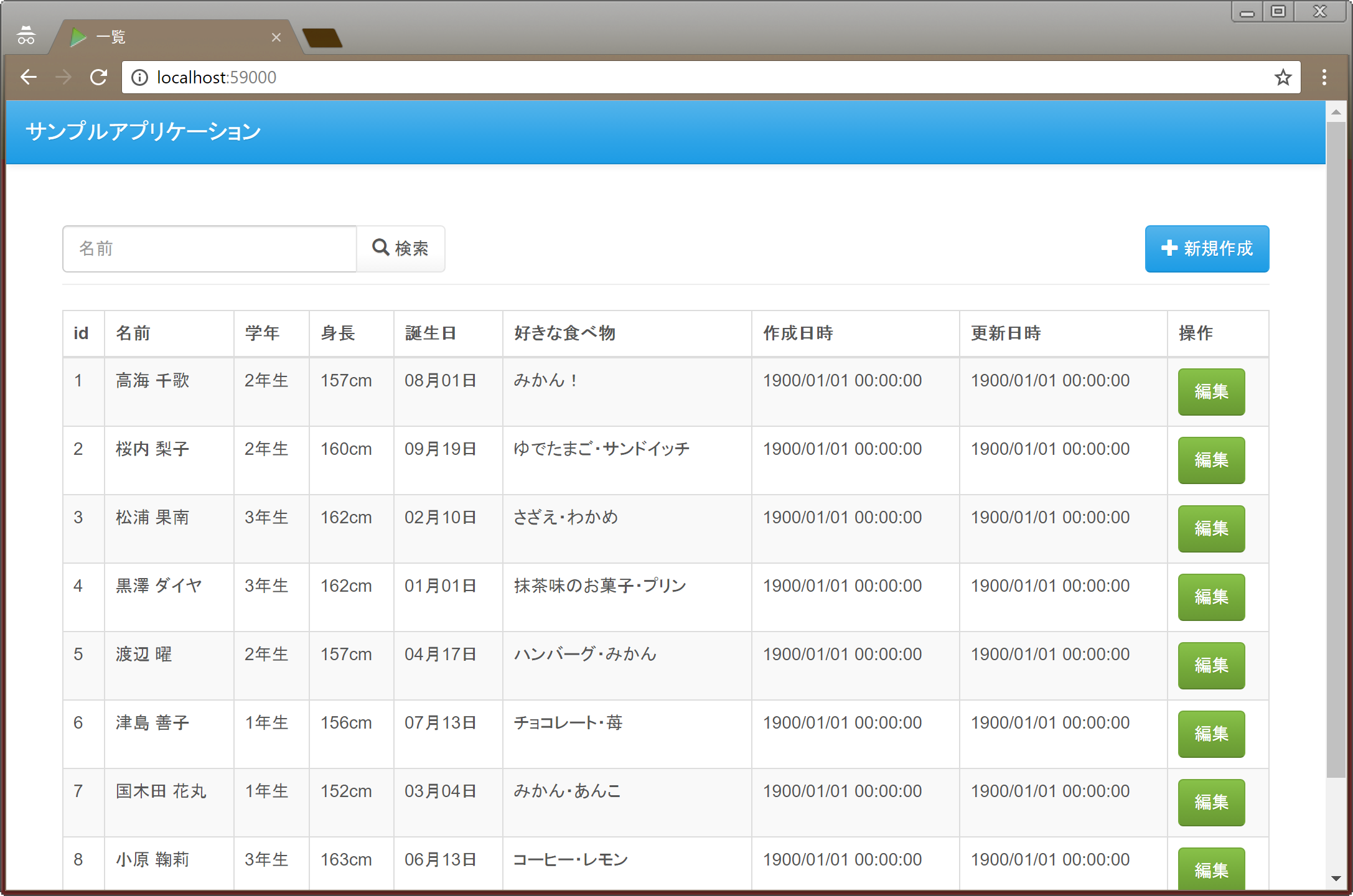Open the browser menu via three-dot icon
The width and height of the screenshot is (1353, 896).
(1324, 77)
